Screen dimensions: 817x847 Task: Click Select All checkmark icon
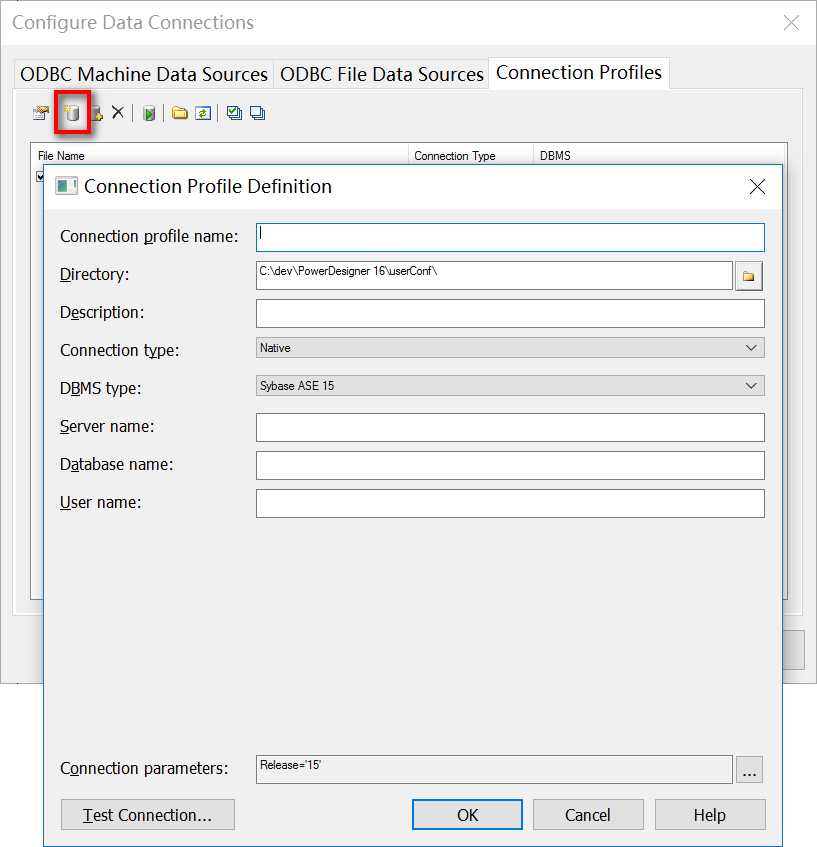(234, 113)
